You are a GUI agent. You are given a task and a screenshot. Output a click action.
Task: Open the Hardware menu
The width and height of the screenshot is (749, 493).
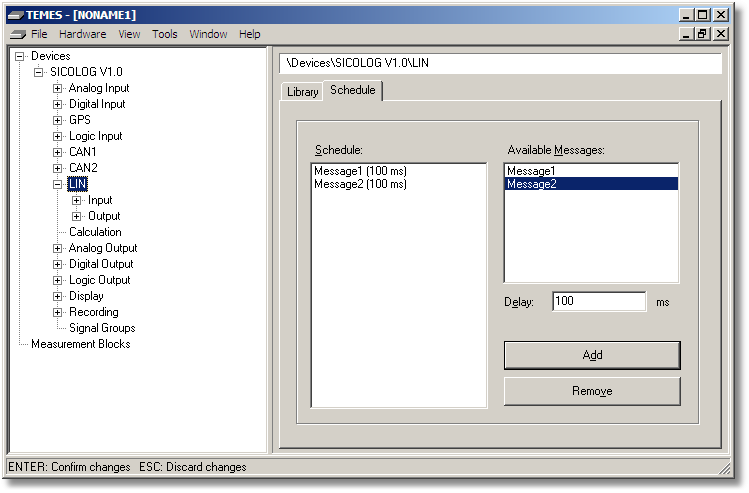(83, 34)
